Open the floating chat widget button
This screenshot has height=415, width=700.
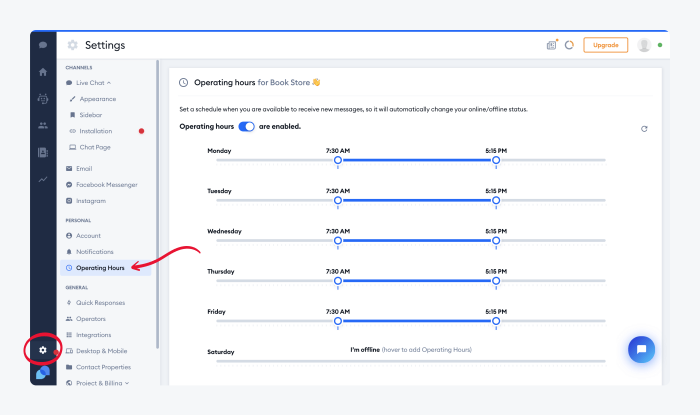pos(642,349)
